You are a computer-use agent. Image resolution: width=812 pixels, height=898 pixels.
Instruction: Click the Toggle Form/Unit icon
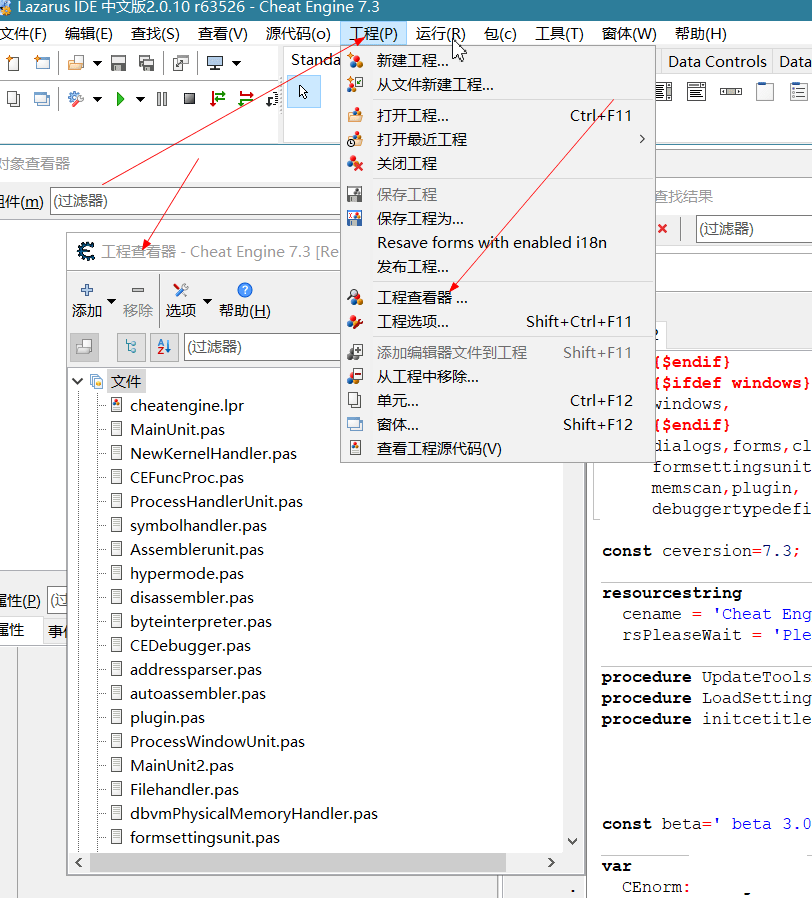point(181,63)
